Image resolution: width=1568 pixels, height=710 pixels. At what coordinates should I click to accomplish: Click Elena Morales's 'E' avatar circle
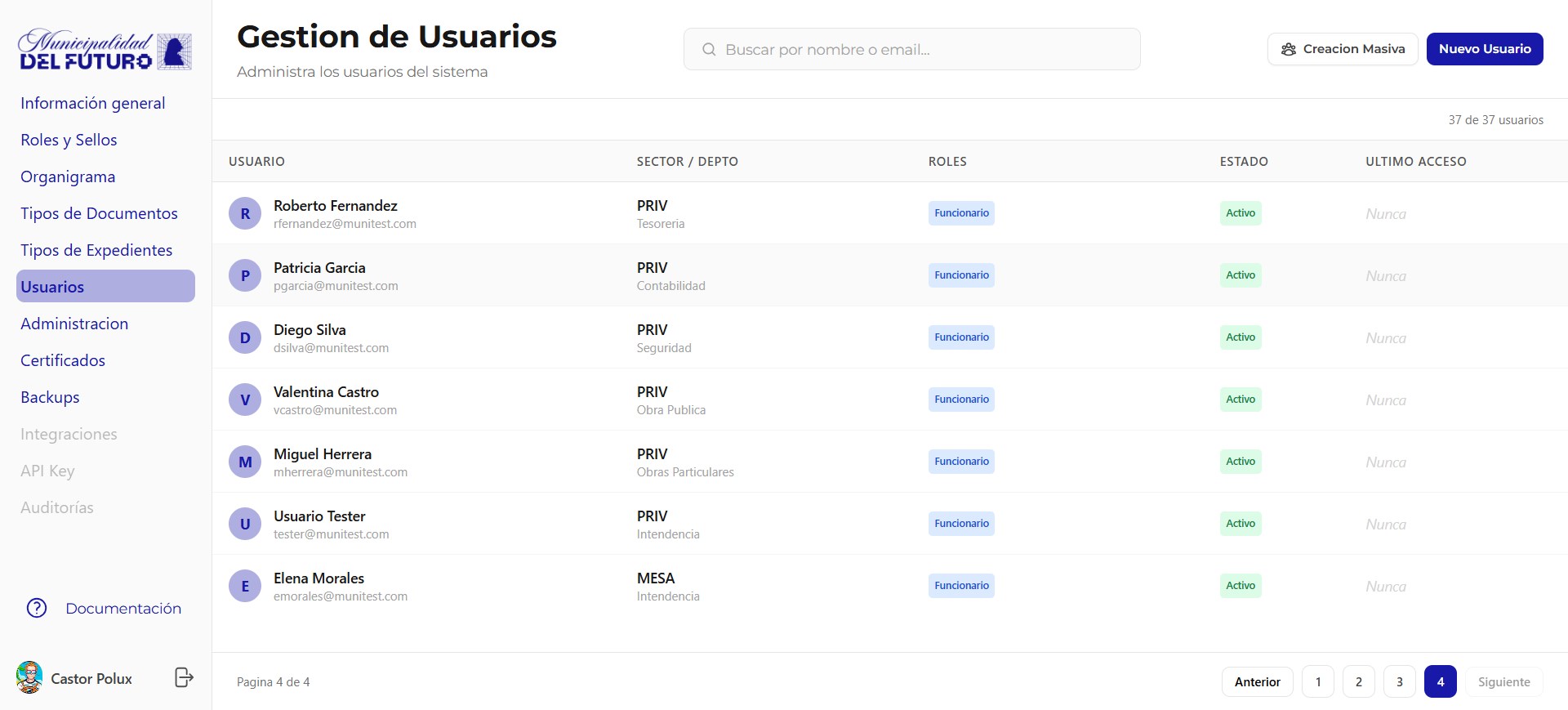245,587
